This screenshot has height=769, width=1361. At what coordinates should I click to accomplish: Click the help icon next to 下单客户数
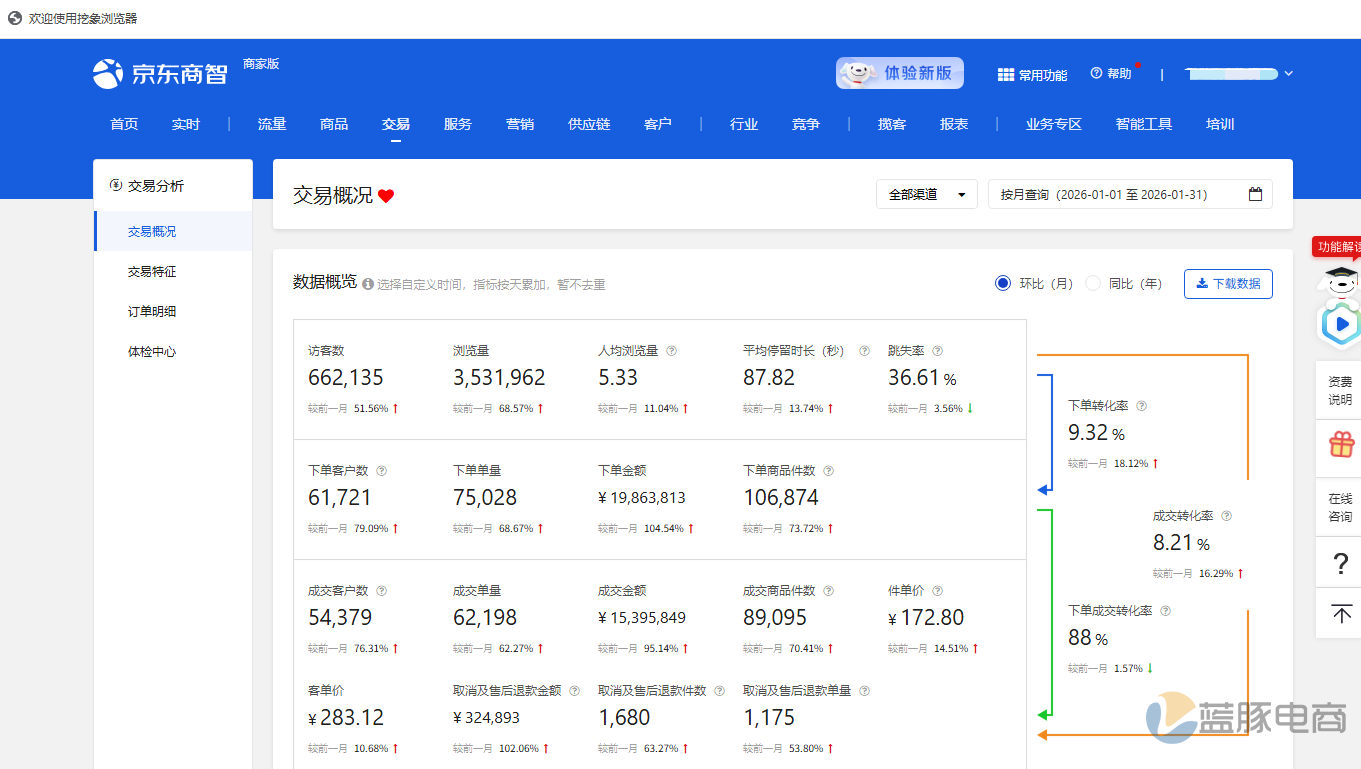point(381,471)
